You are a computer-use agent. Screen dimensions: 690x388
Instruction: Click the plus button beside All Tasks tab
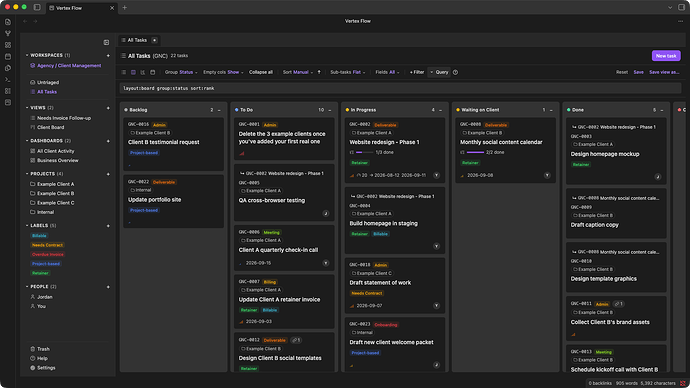[154, 40]
